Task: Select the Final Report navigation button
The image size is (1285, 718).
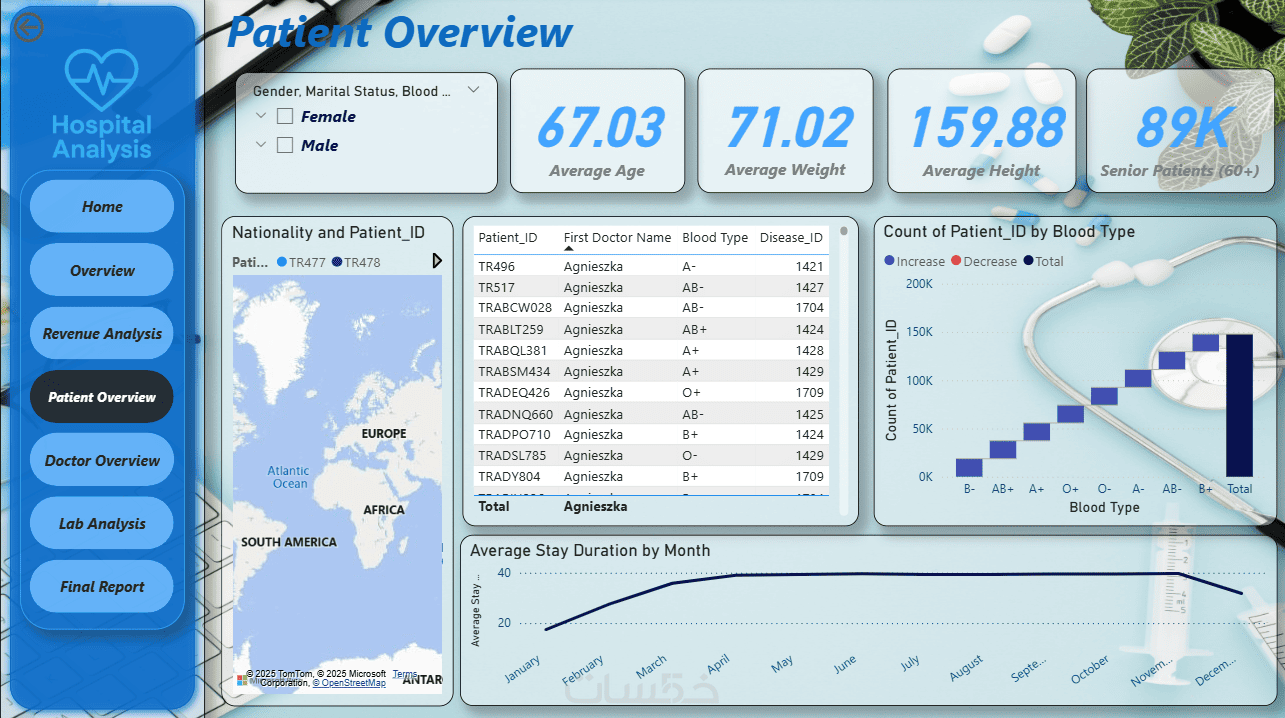Action: [102, 587]
